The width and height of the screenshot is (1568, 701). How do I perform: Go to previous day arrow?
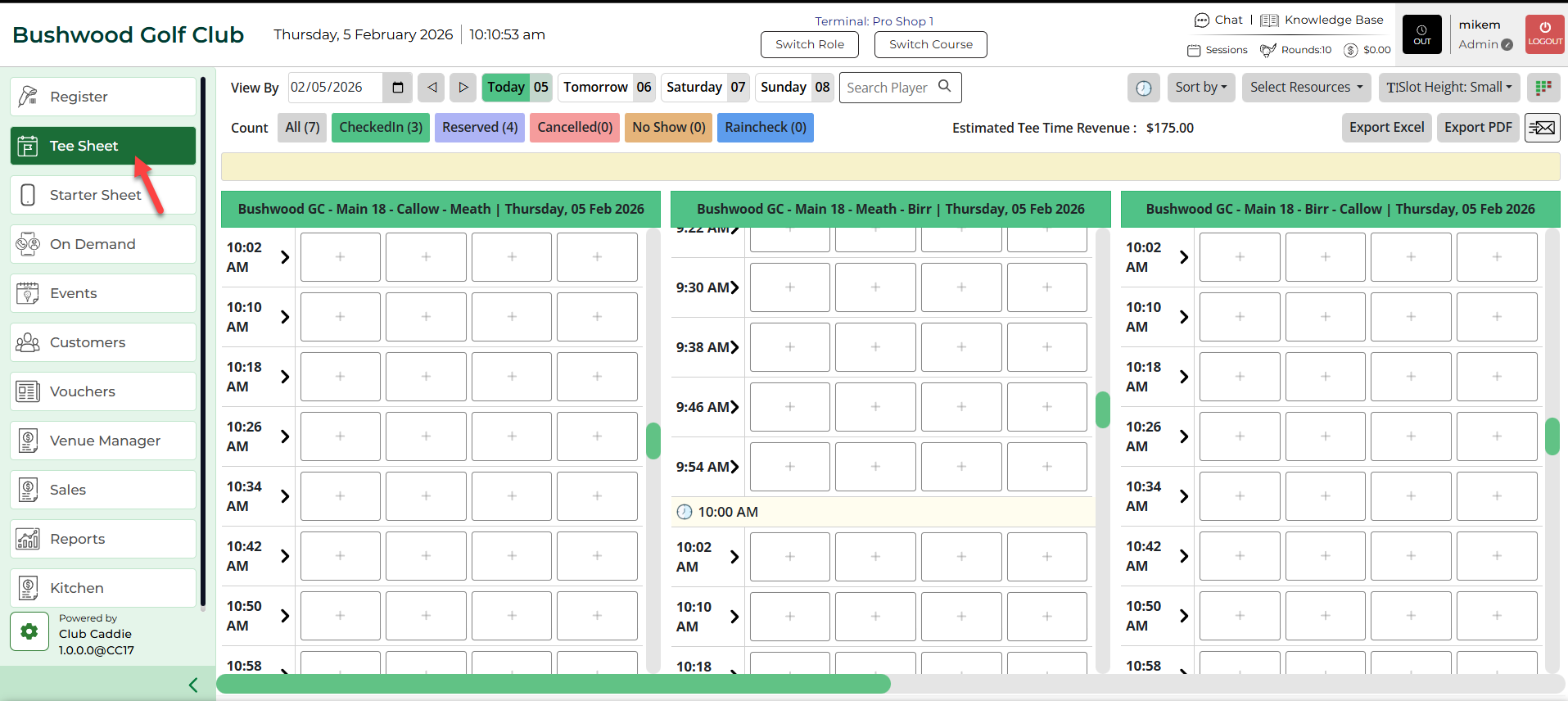tap(432, 88)
